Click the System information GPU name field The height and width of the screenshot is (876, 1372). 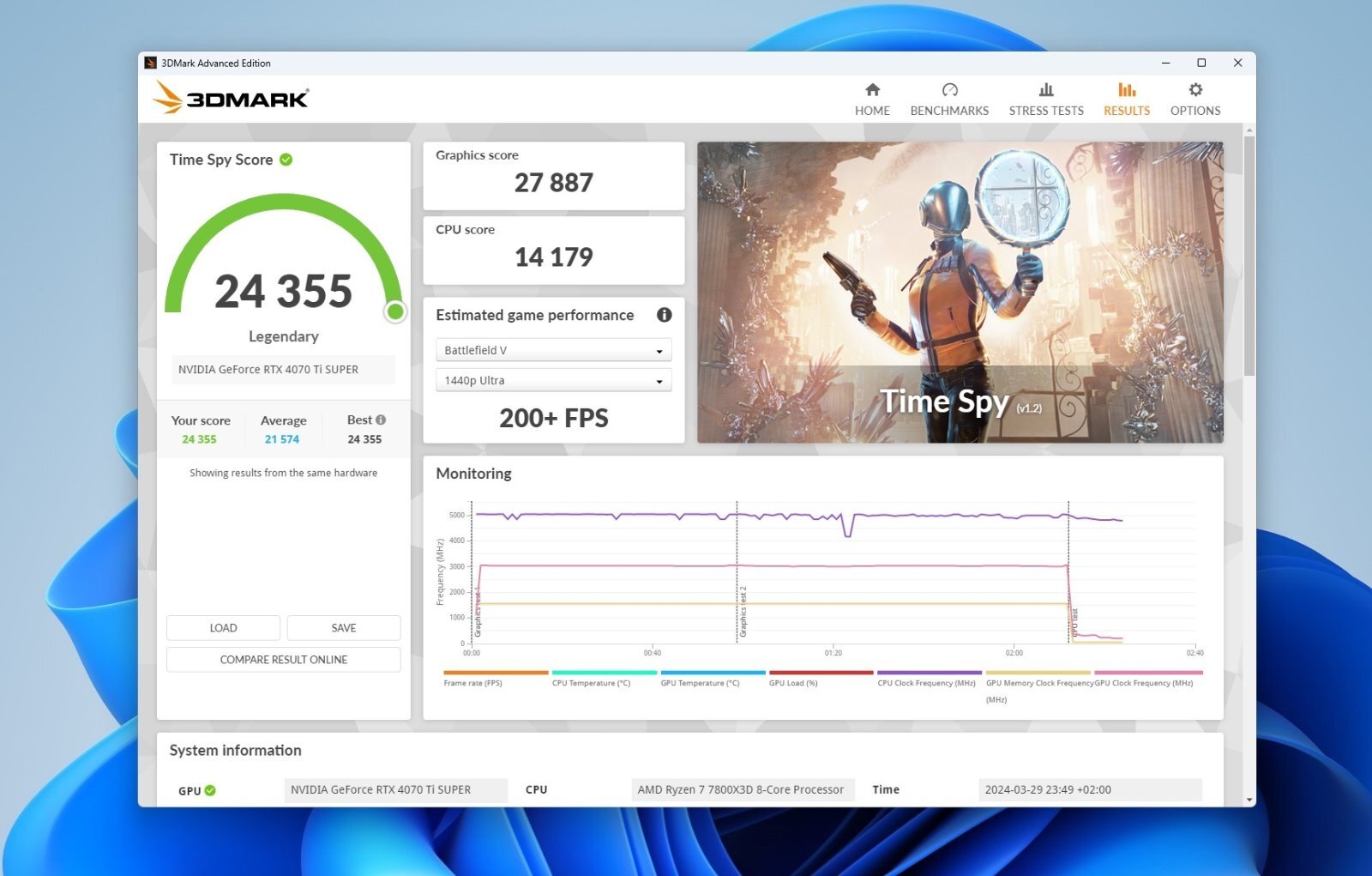pyautogui.click(x=396, y=790)
